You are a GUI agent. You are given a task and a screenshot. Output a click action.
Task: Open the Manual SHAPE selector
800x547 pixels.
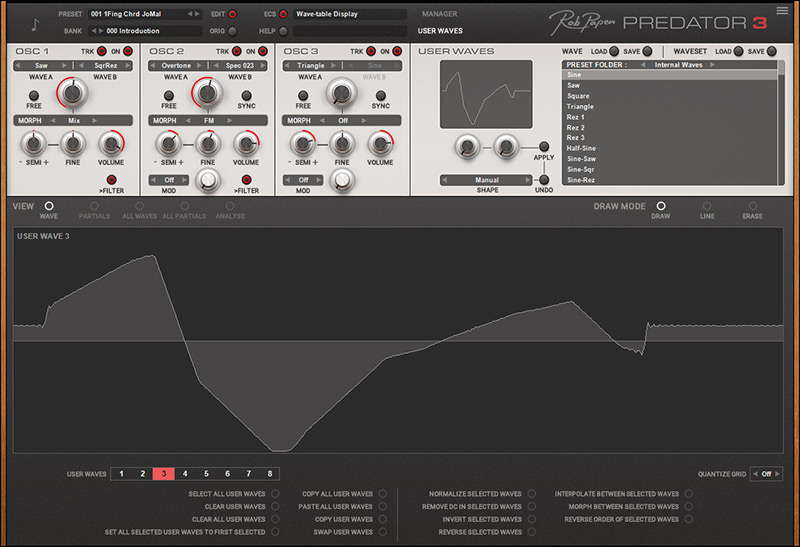(x=487, y=180)
